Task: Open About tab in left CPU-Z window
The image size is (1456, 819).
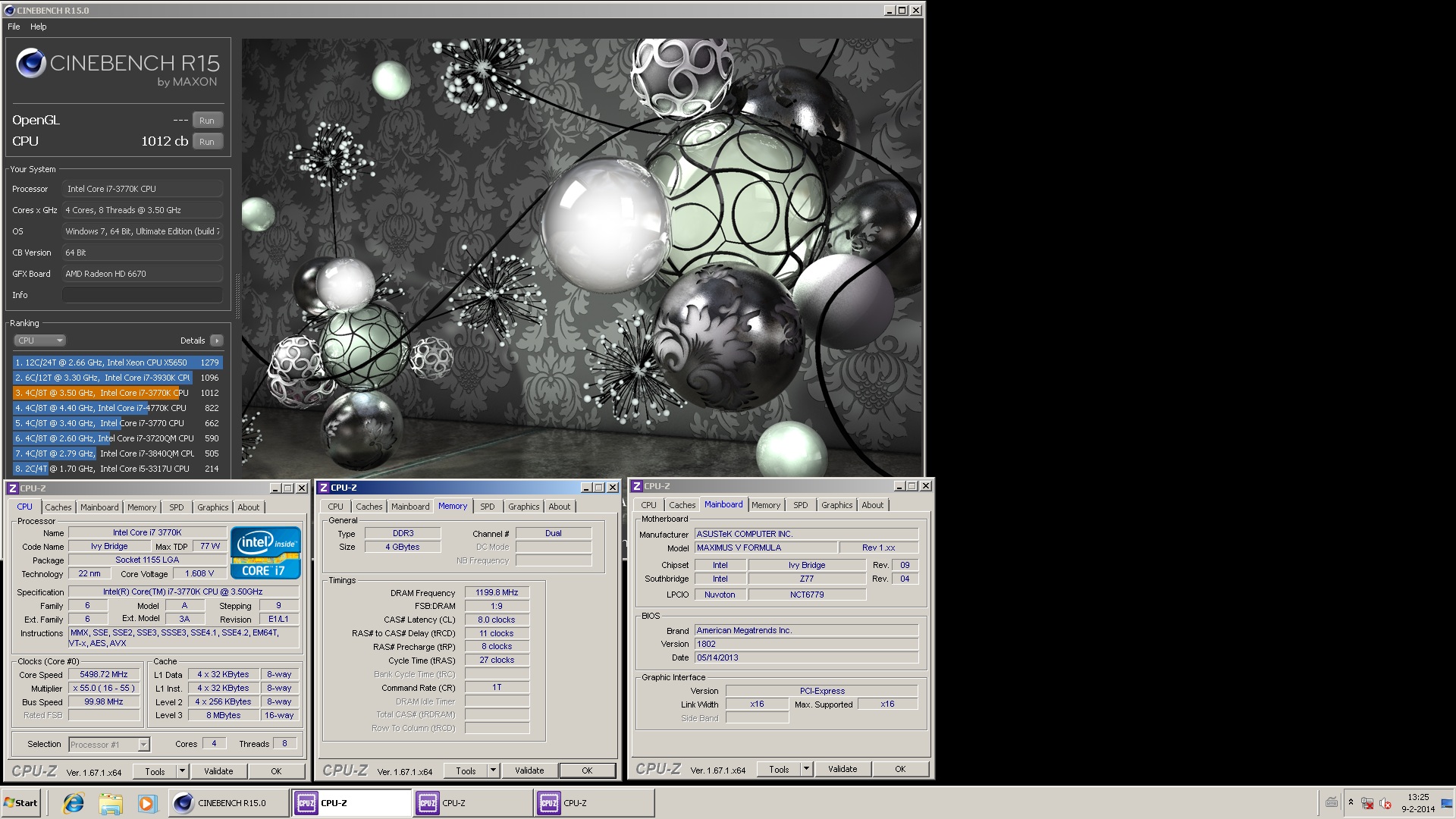Action: click(x=249, y=507)
